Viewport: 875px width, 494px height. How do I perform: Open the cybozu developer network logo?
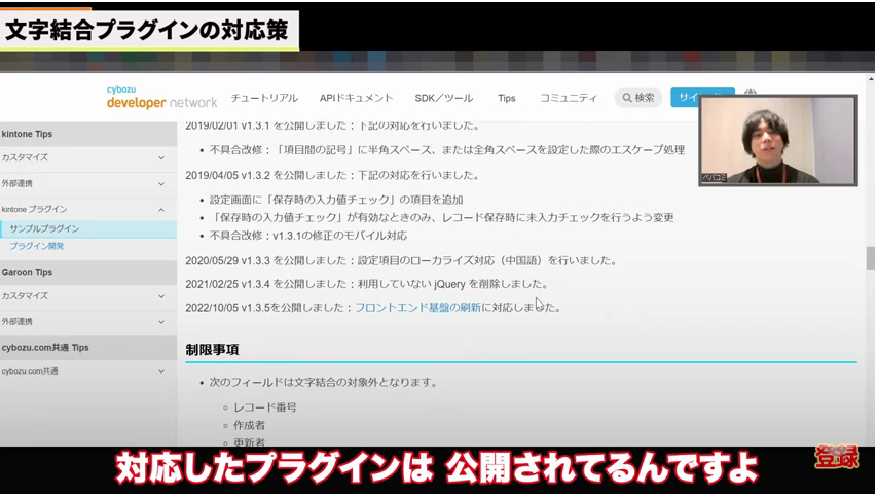point(161,97)
